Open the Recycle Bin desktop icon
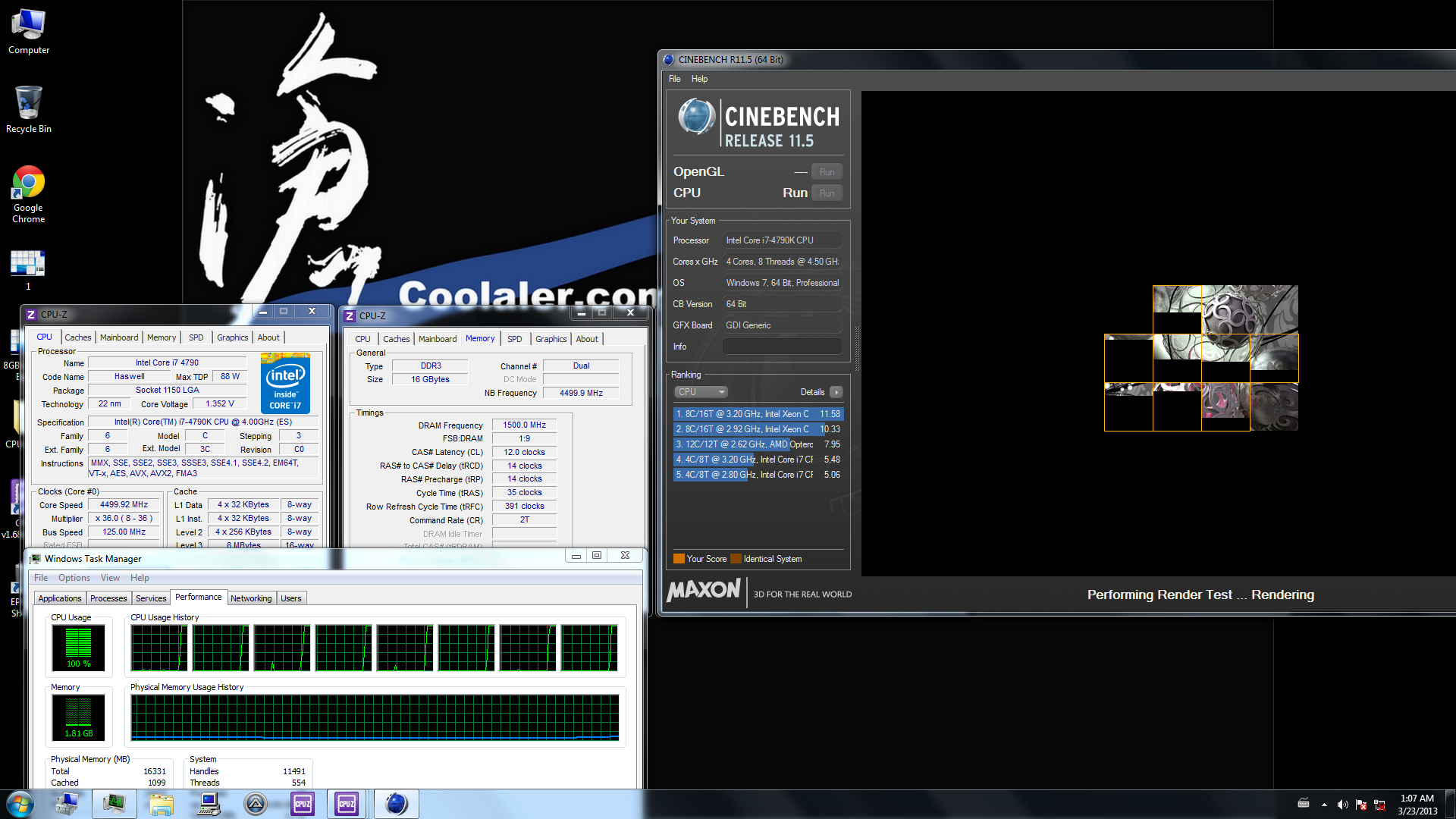The height and width of the screenshot is (819, 1456). pos(29,110)
